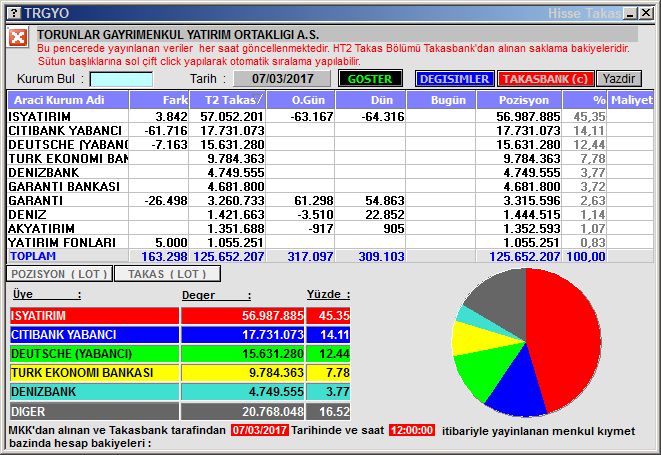The image size is (661, 455).
Task: Click the help question mark icon in title bar
Action: pos(14,13)
